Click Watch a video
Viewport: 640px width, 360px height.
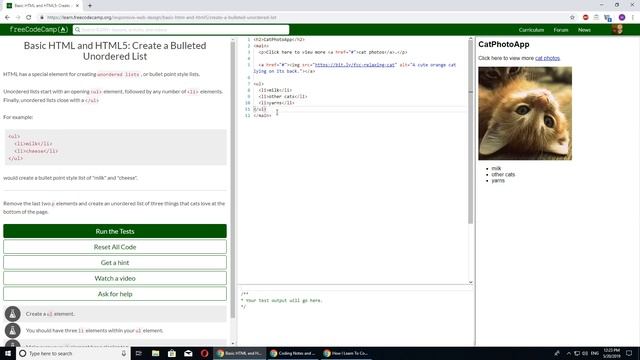pyautogui.click(x=115, y=278)
